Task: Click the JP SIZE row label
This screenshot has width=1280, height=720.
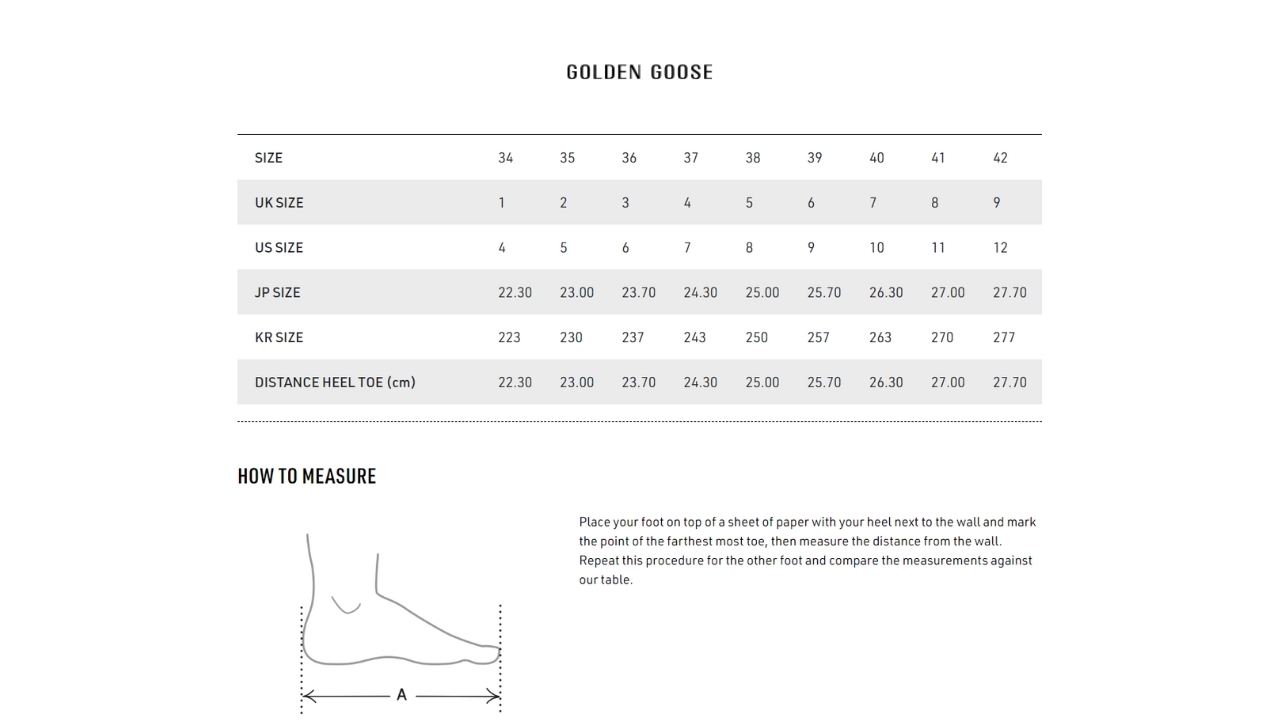Action: click(277, 293)
